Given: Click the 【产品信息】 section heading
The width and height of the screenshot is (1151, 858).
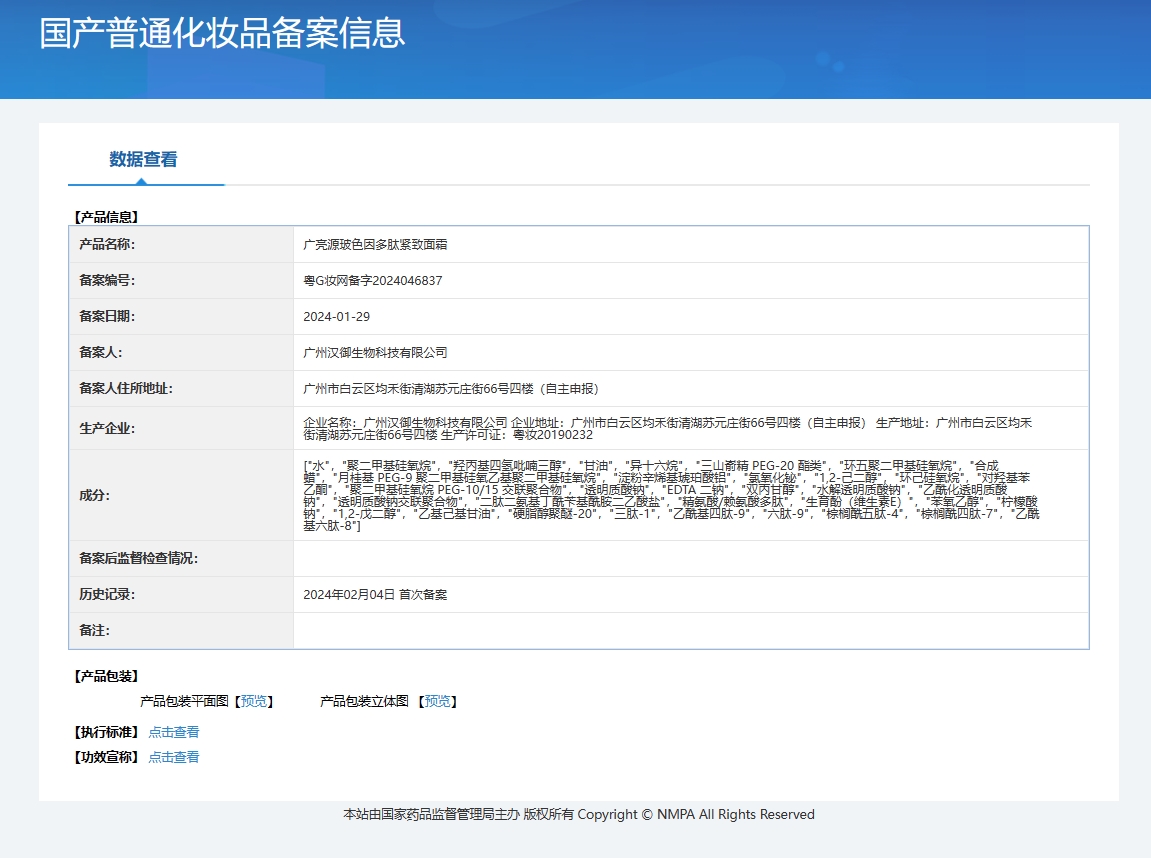Looking at the screenshot, I should tap(106, 217).
